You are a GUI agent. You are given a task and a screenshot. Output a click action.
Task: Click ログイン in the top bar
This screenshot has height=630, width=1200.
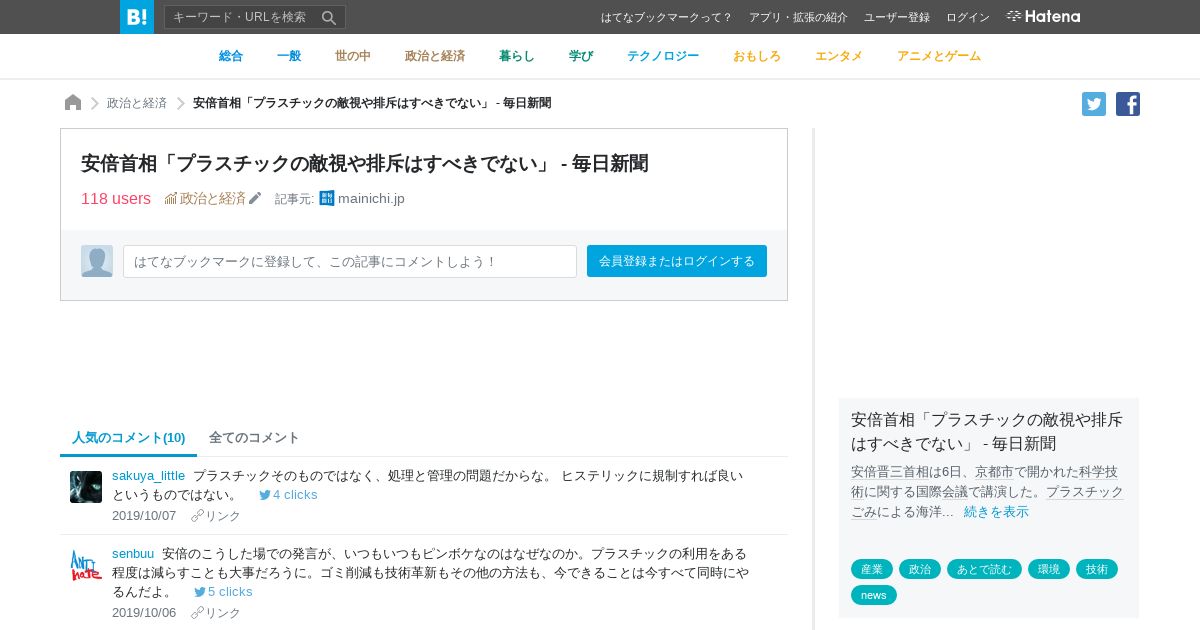click(x=968, y=17)
